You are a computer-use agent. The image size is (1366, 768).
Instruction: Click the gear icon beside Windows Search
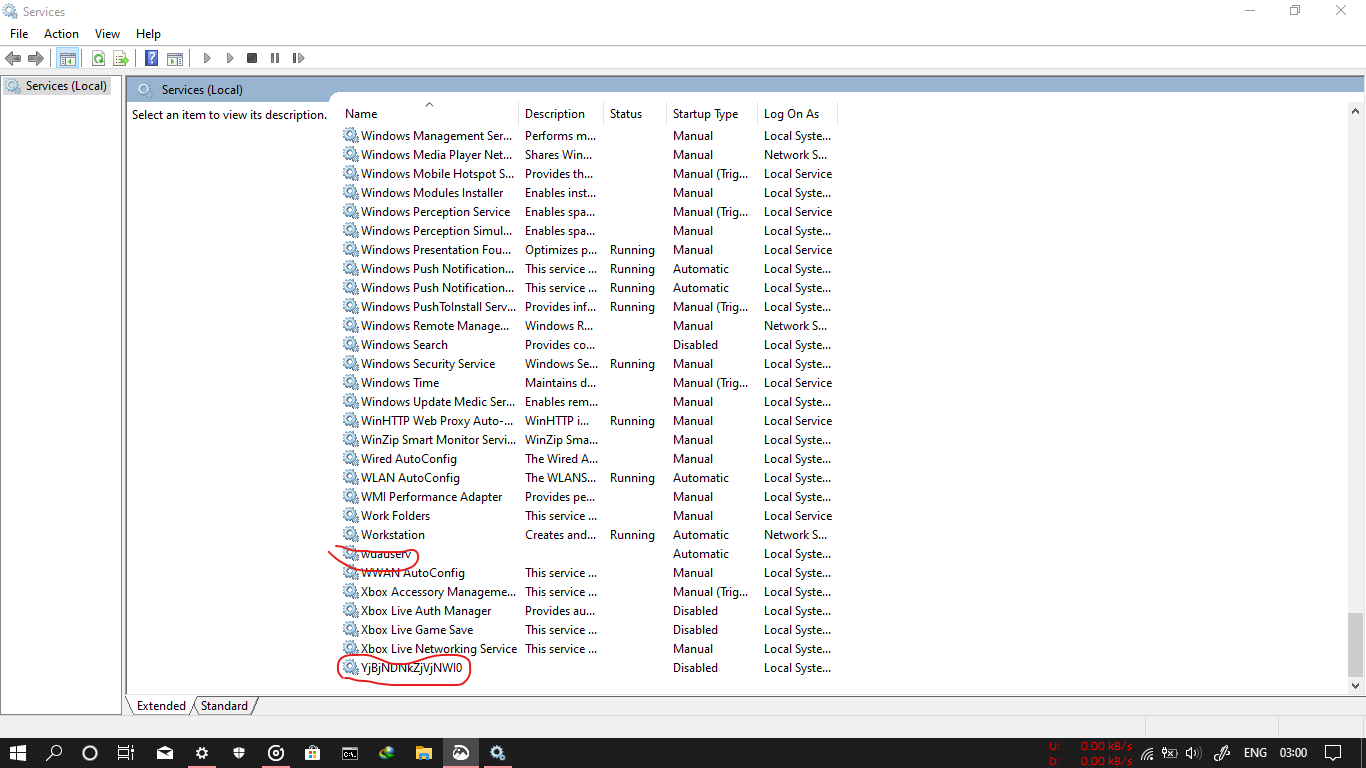coord(350,345)
